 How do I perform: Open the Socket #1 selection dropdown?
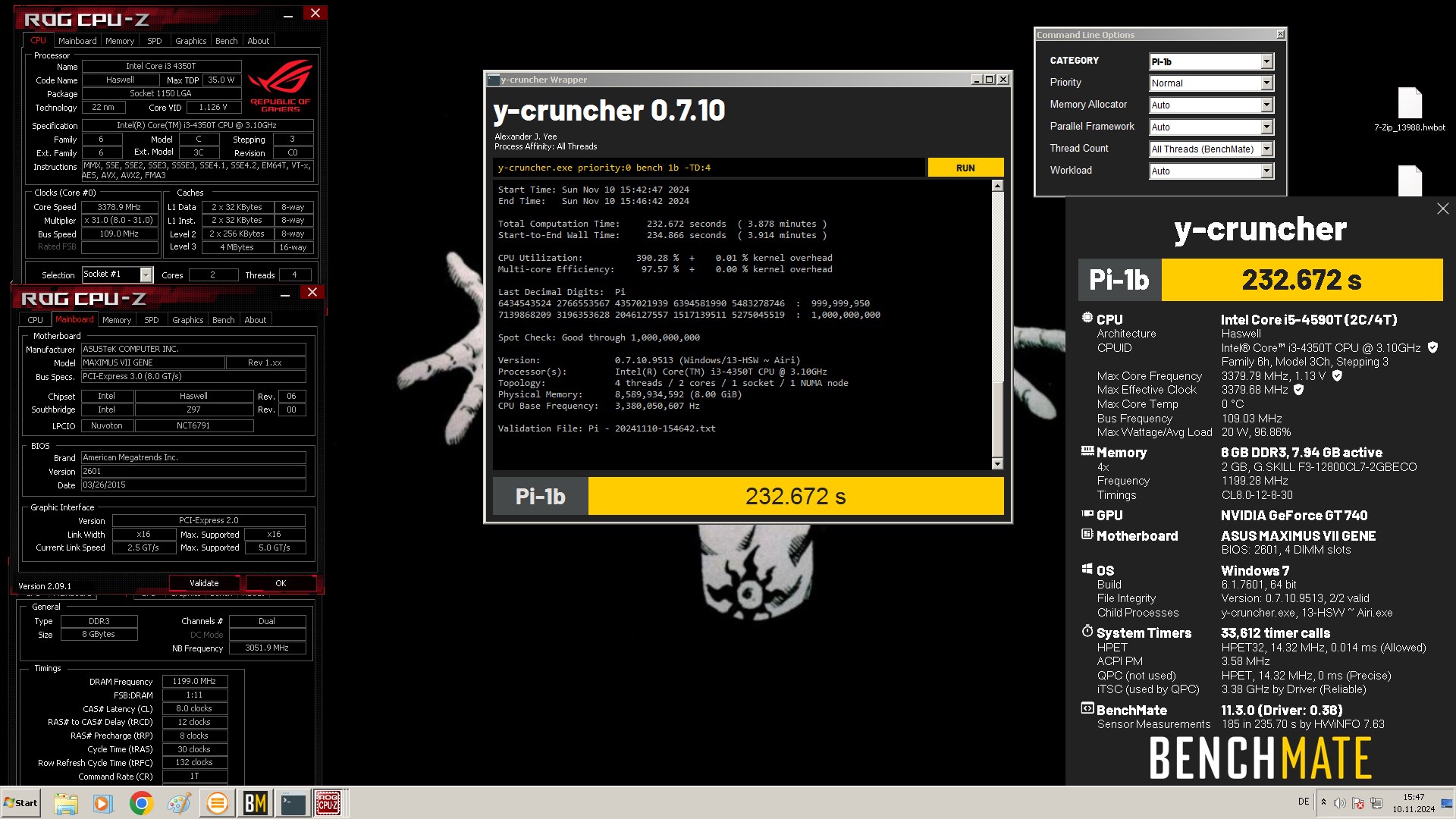(118, 275)
